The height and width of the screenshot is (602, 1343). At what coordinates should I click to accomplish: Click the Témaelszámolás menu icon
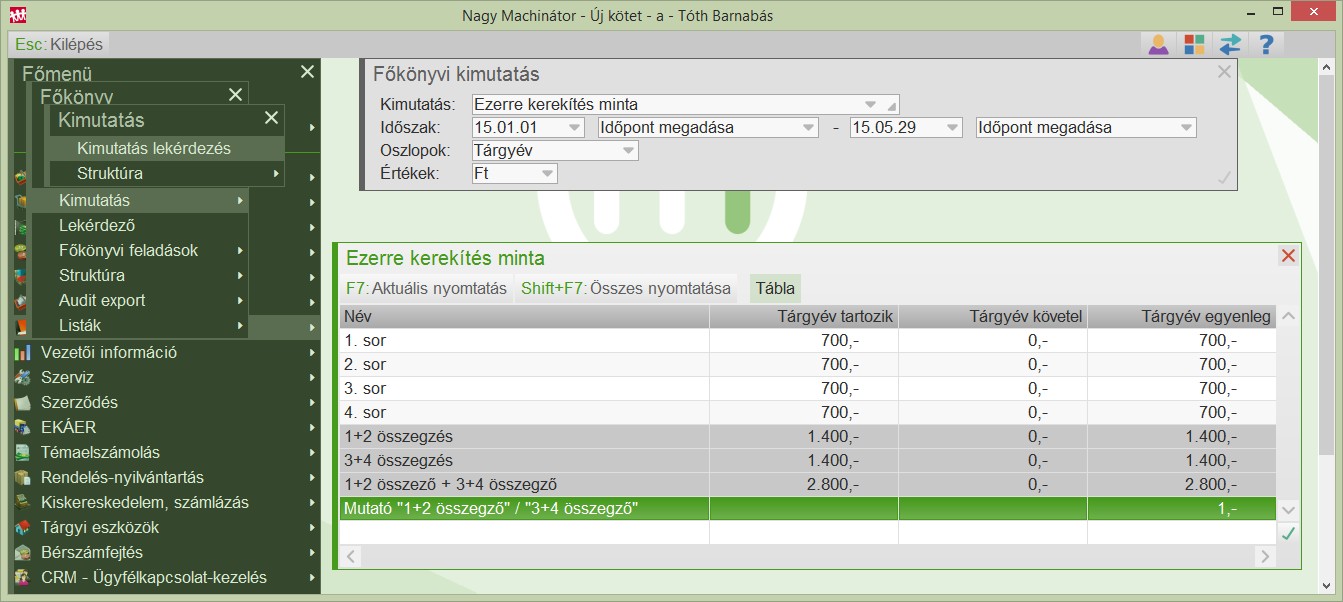coord(22,452)
